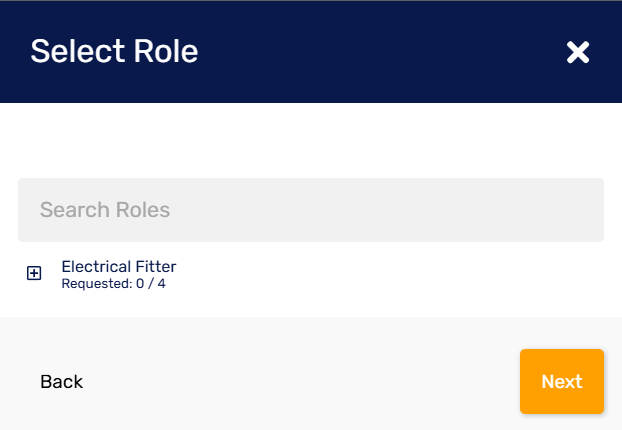Click the white X icon in header
The width and height of the screenshot is (622, 430).
(x=578, y=53)
